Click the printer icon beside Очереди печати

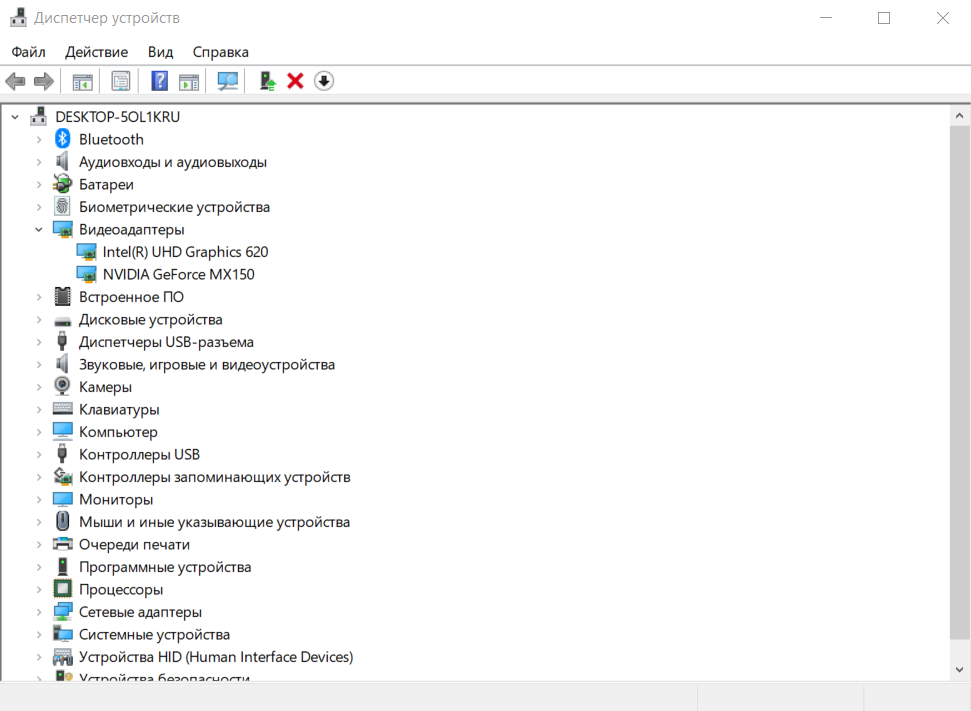coord(63,544)
